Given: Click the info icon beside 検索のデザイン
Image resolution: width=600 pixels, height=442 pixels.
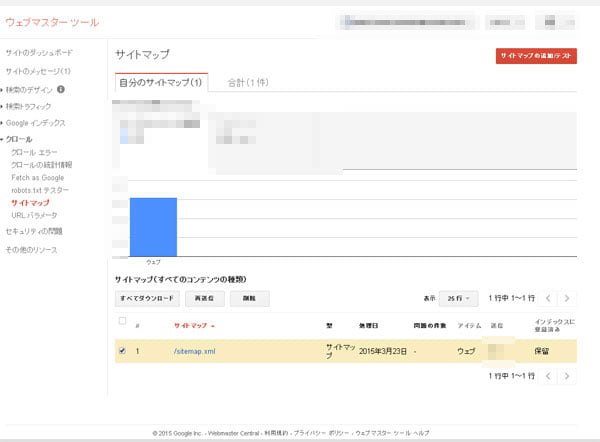Looking at the screenshot, I should pos(62,90).
